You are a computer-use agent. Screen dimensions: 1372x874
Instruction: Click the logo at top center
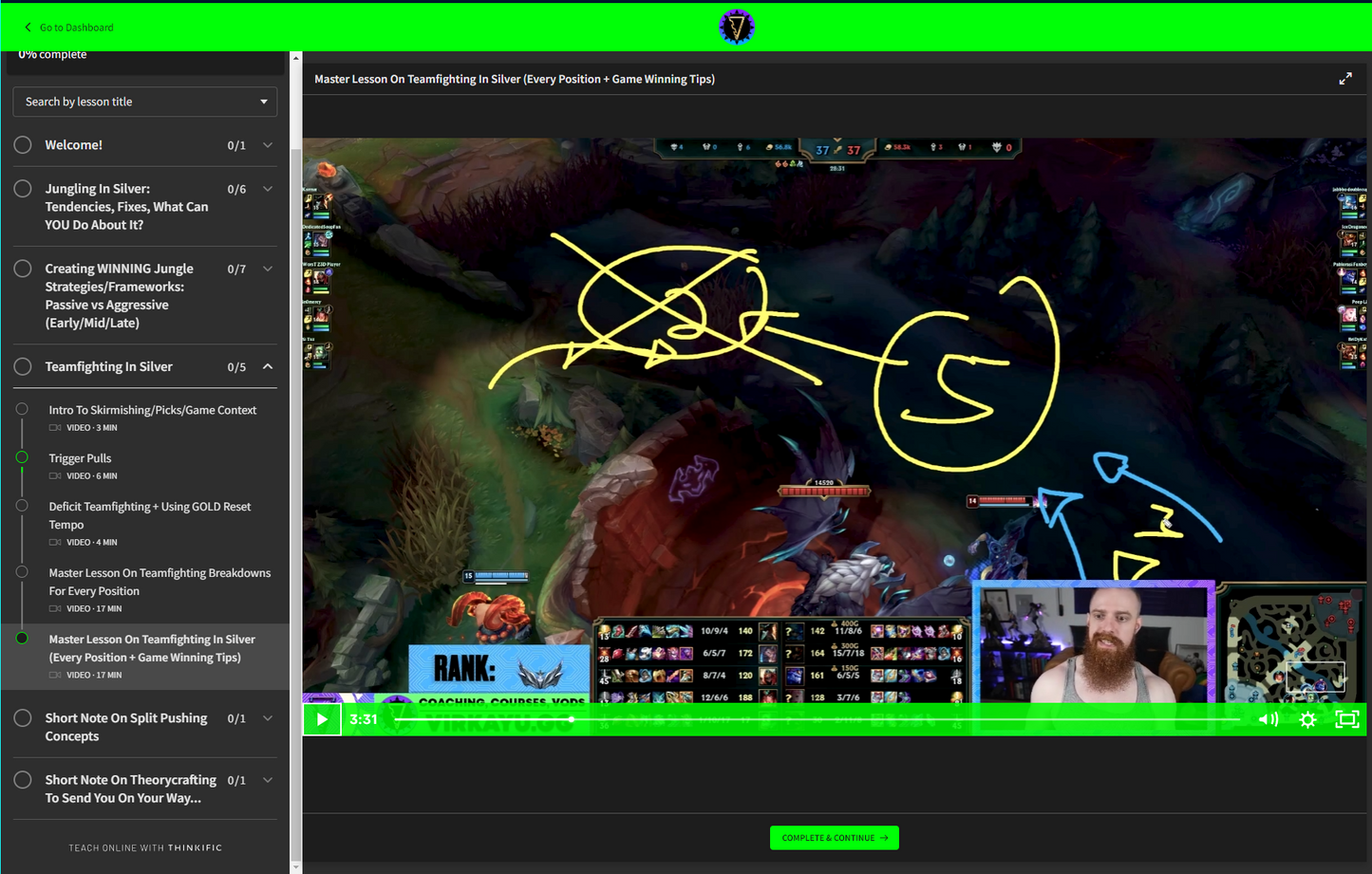click(736, 27)
